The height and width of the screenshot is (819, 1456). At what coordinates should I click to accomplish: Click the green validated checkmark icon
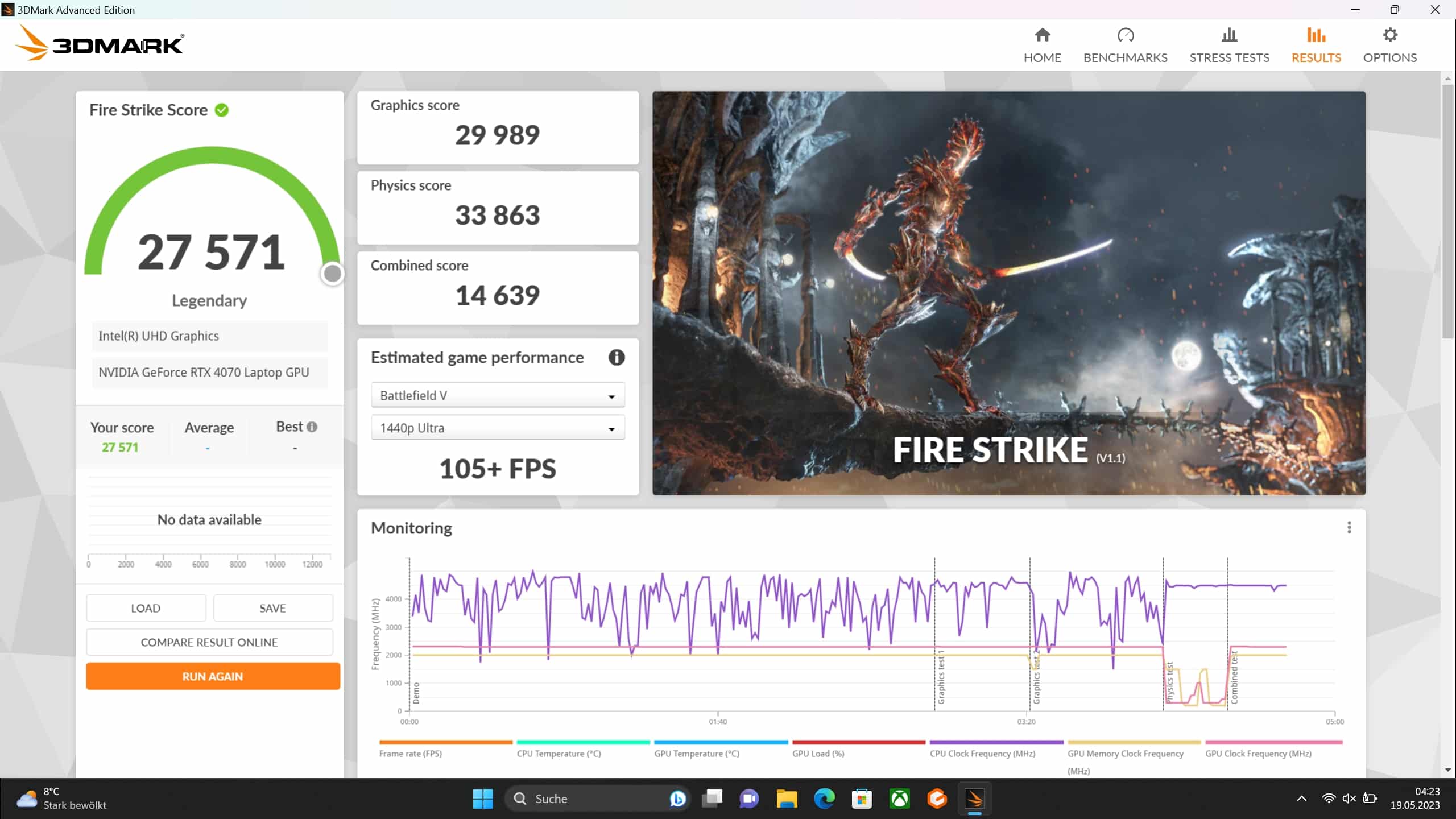tap(222, 110)
